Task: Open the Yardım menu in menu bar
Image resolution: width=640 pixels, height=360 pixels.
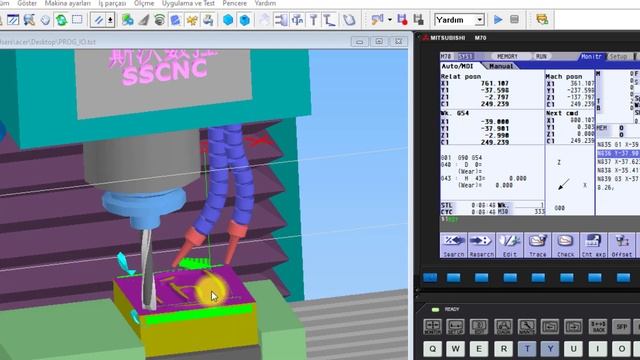Action: pos(265,3)
